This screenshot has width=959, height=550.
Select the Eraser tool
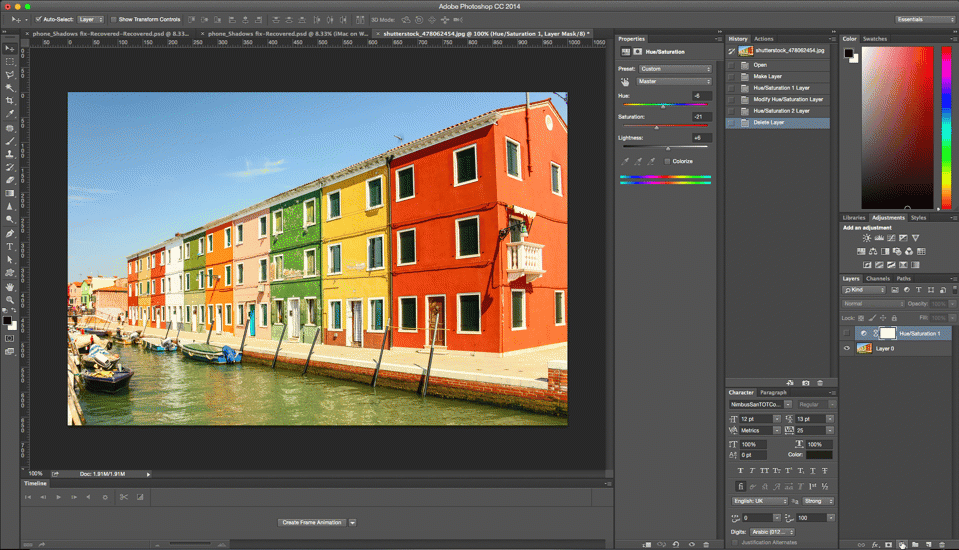point(10,180)
